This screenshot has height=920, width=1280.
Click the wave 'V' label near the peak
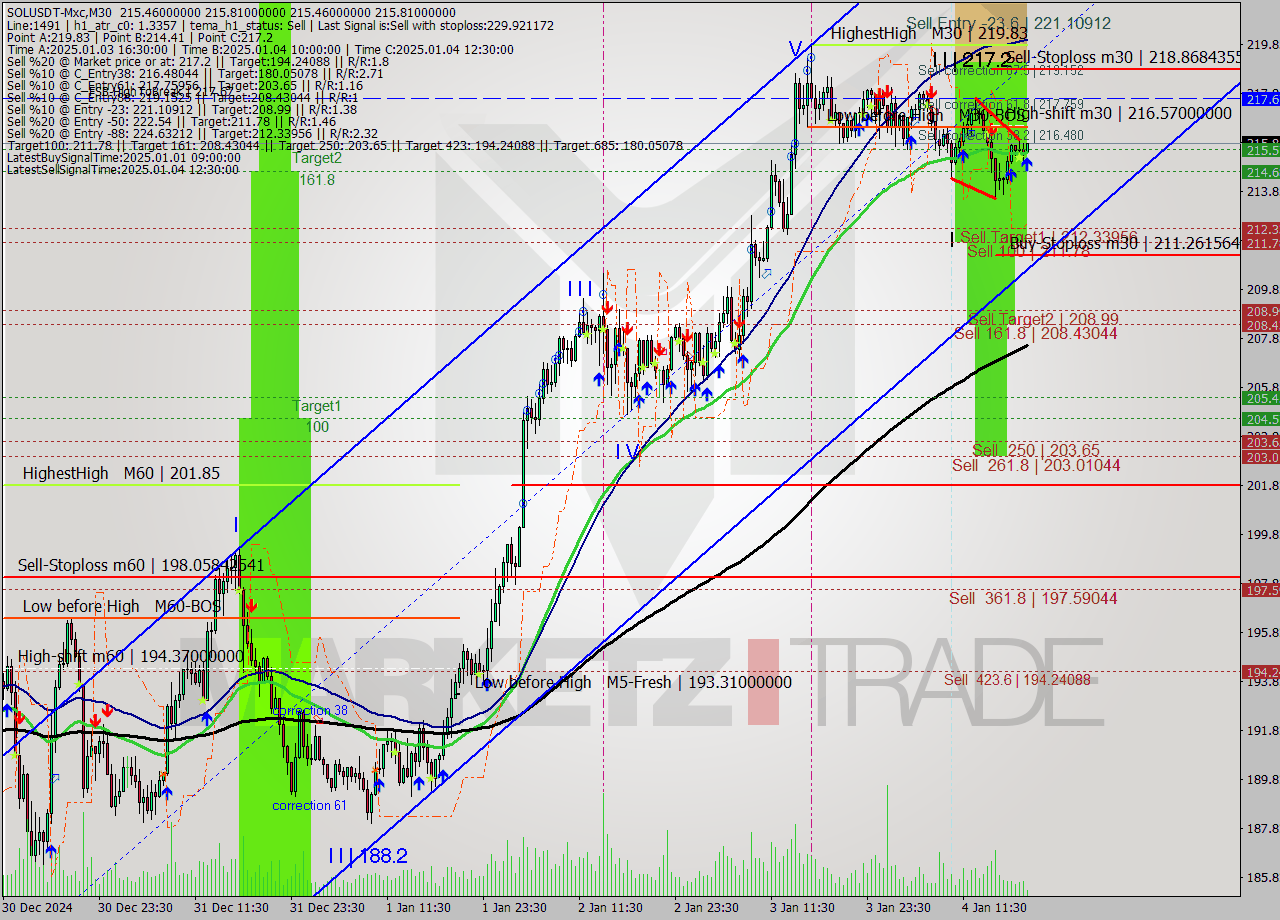point(795,48)
